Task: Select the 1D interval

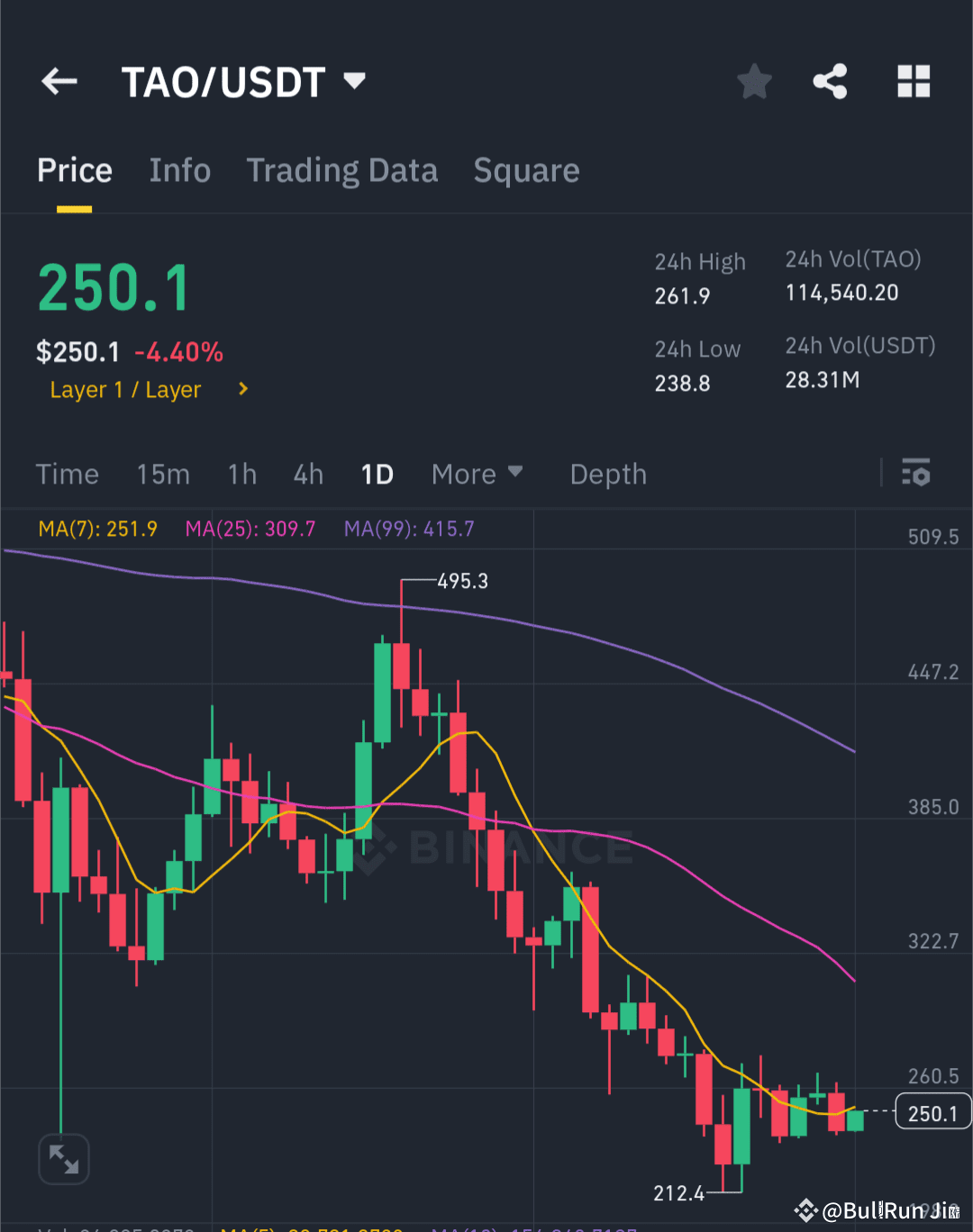Action: click(377, 474)
